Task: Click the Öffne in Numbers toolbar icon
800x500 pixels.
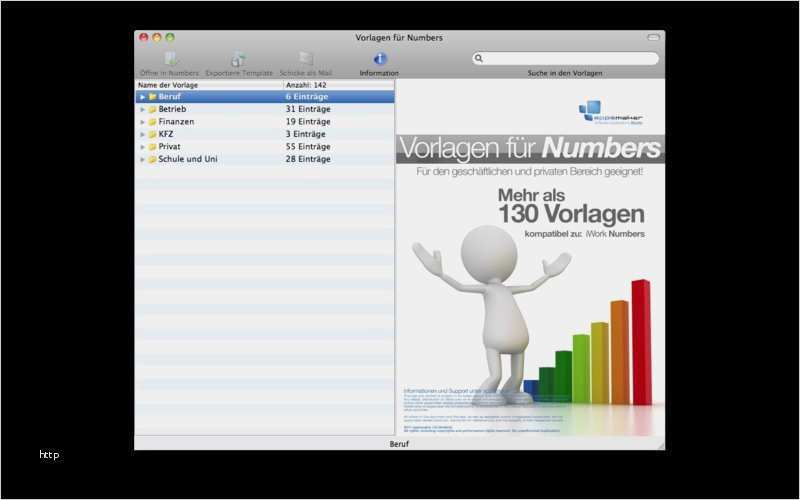Action: [170, 59]
